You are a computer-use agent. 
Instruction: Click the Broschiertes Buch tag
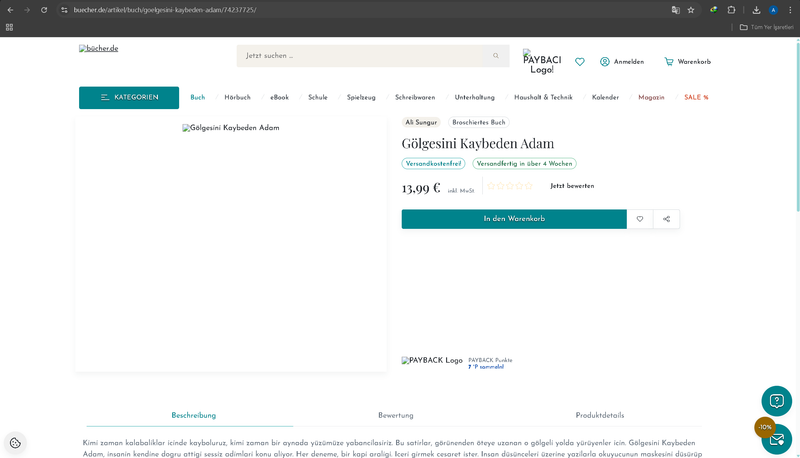pos(479,122)
